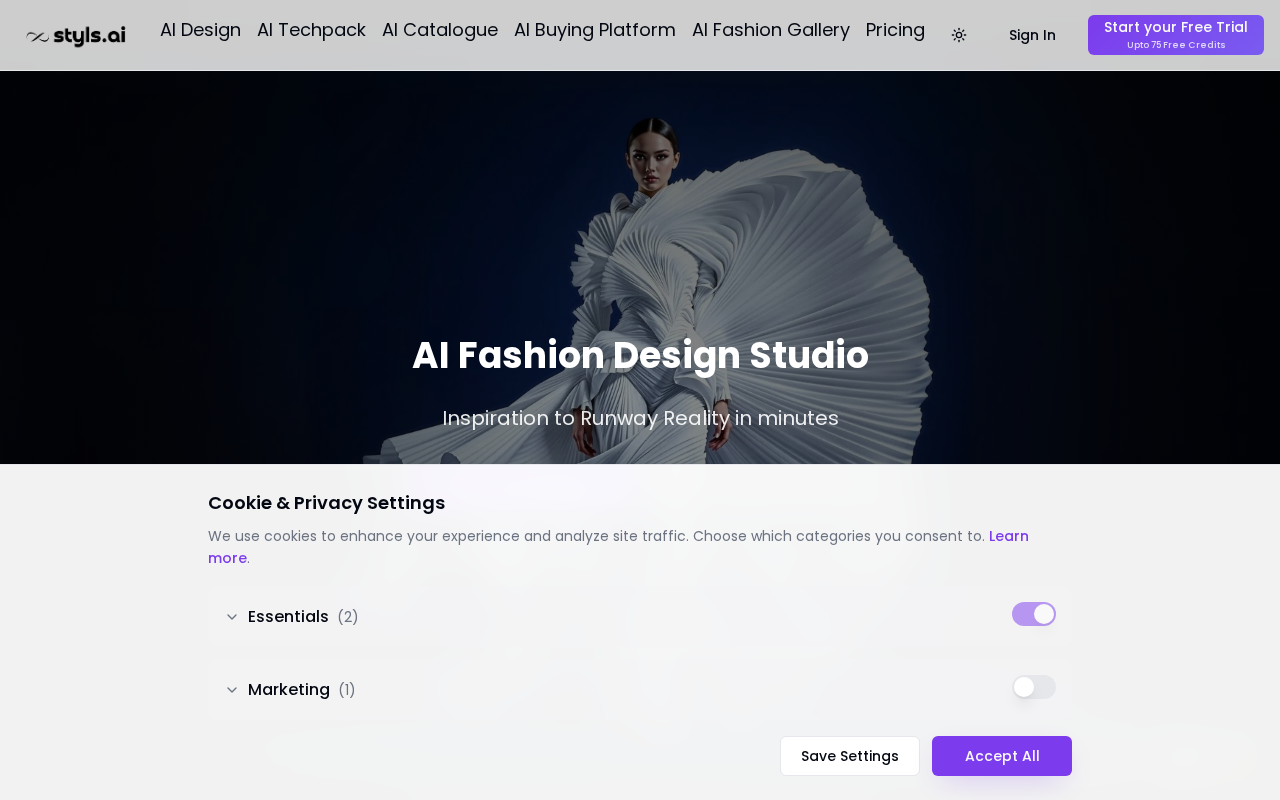The height and width of the screenshot is (800, 1280).
Task: Follow the Learn more cookie link
Action: pyautogui.click(x=1008, y=536)
